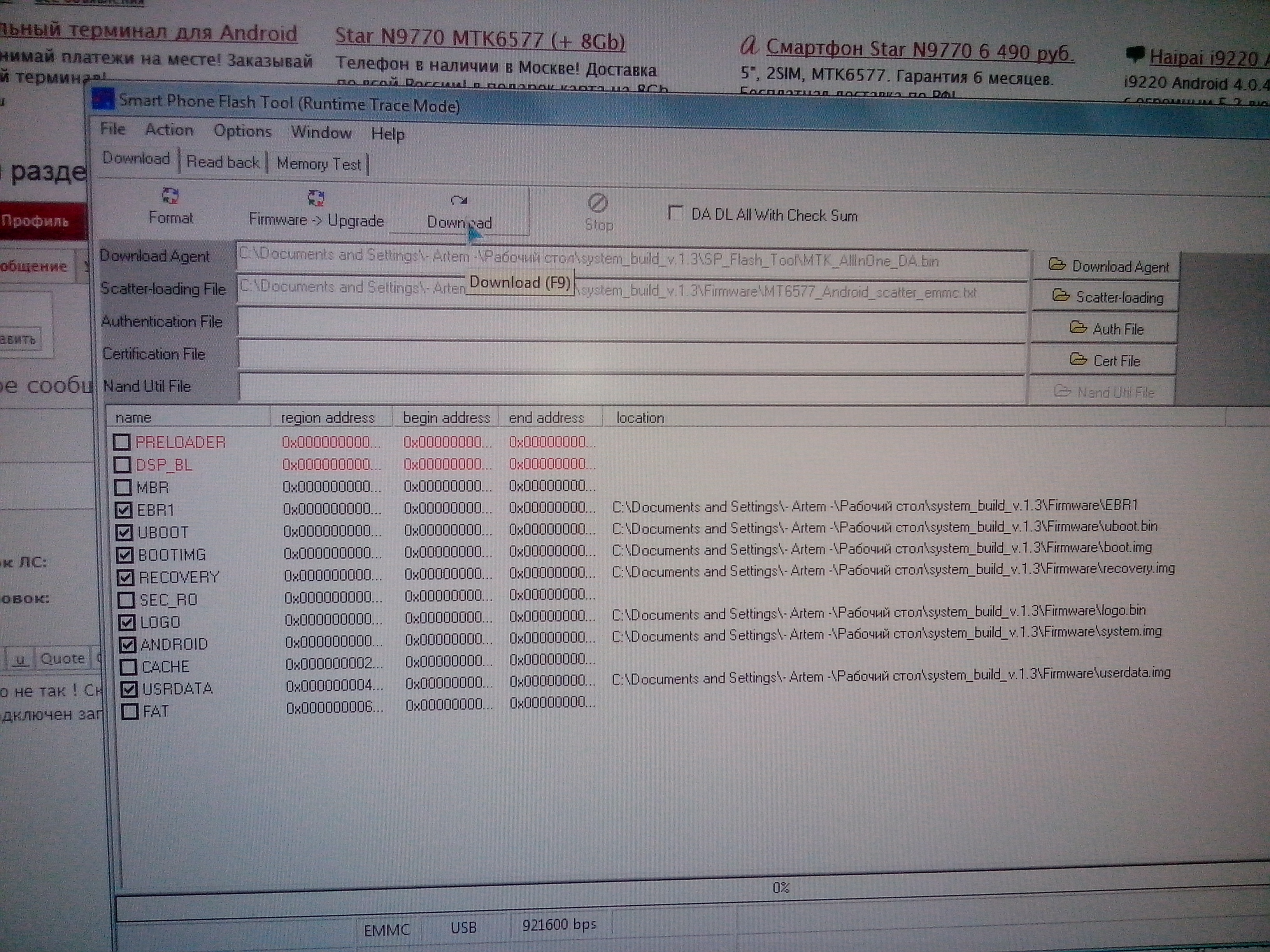Open the File menu
The image size is (1270, 952).
point(112,129)
